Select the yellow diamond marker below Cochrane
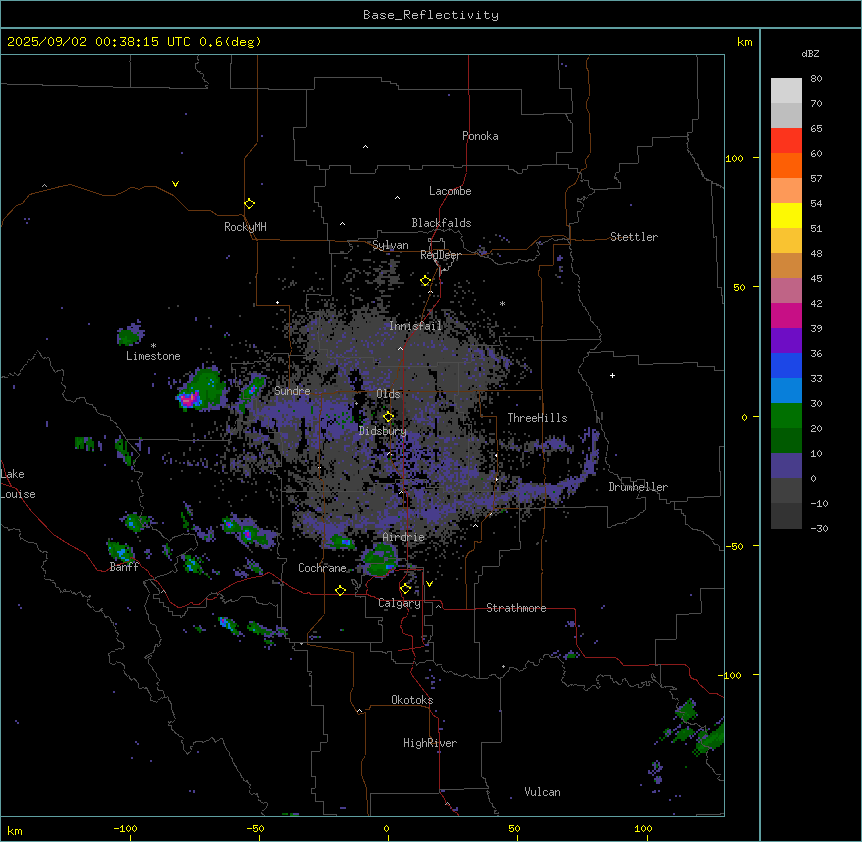Viewport: 862px width, 842px height. 340,590
